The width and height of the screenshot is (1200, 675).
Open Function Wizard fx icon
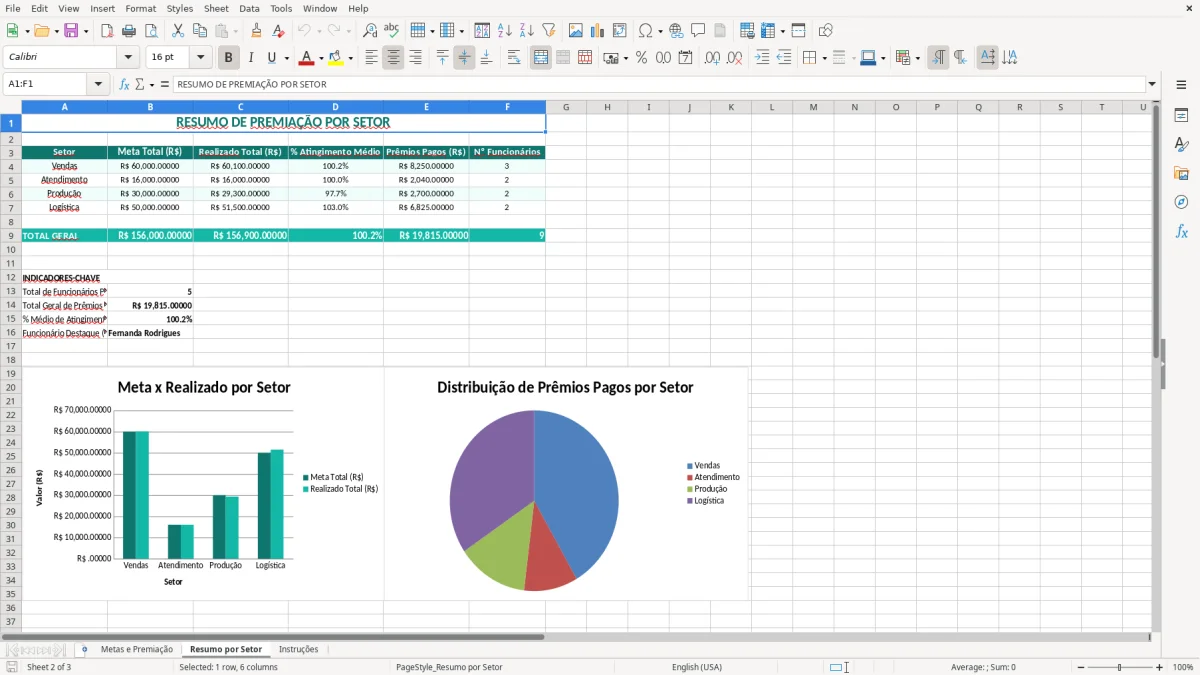coord(125,85)
